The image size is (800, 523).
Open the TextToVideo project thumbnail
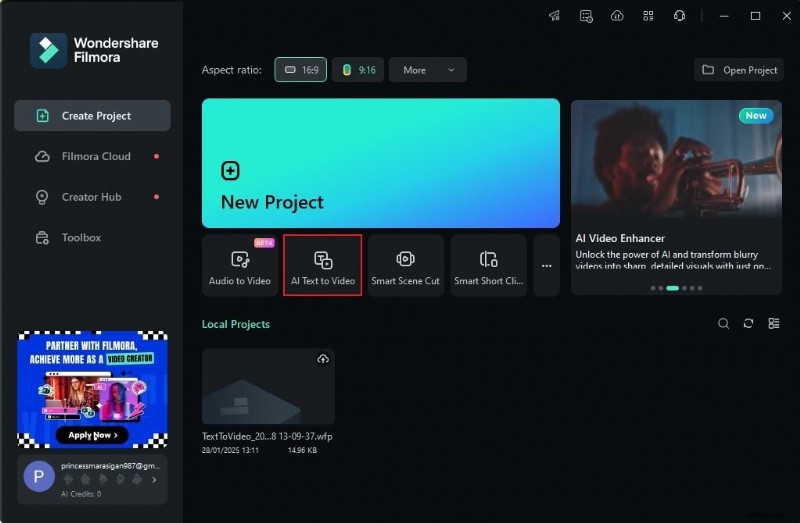click(x=268, y=387)
